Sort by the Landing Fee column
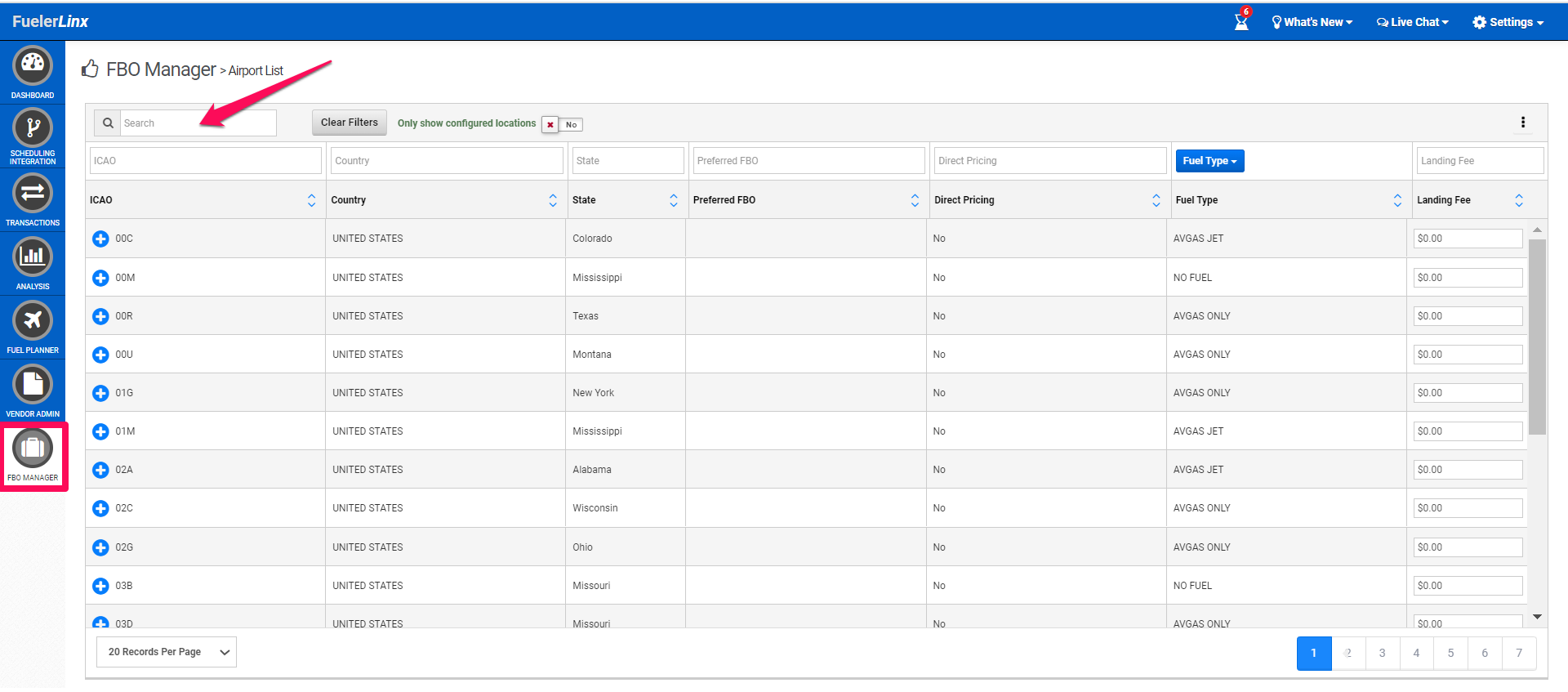 coord(1519,200)
